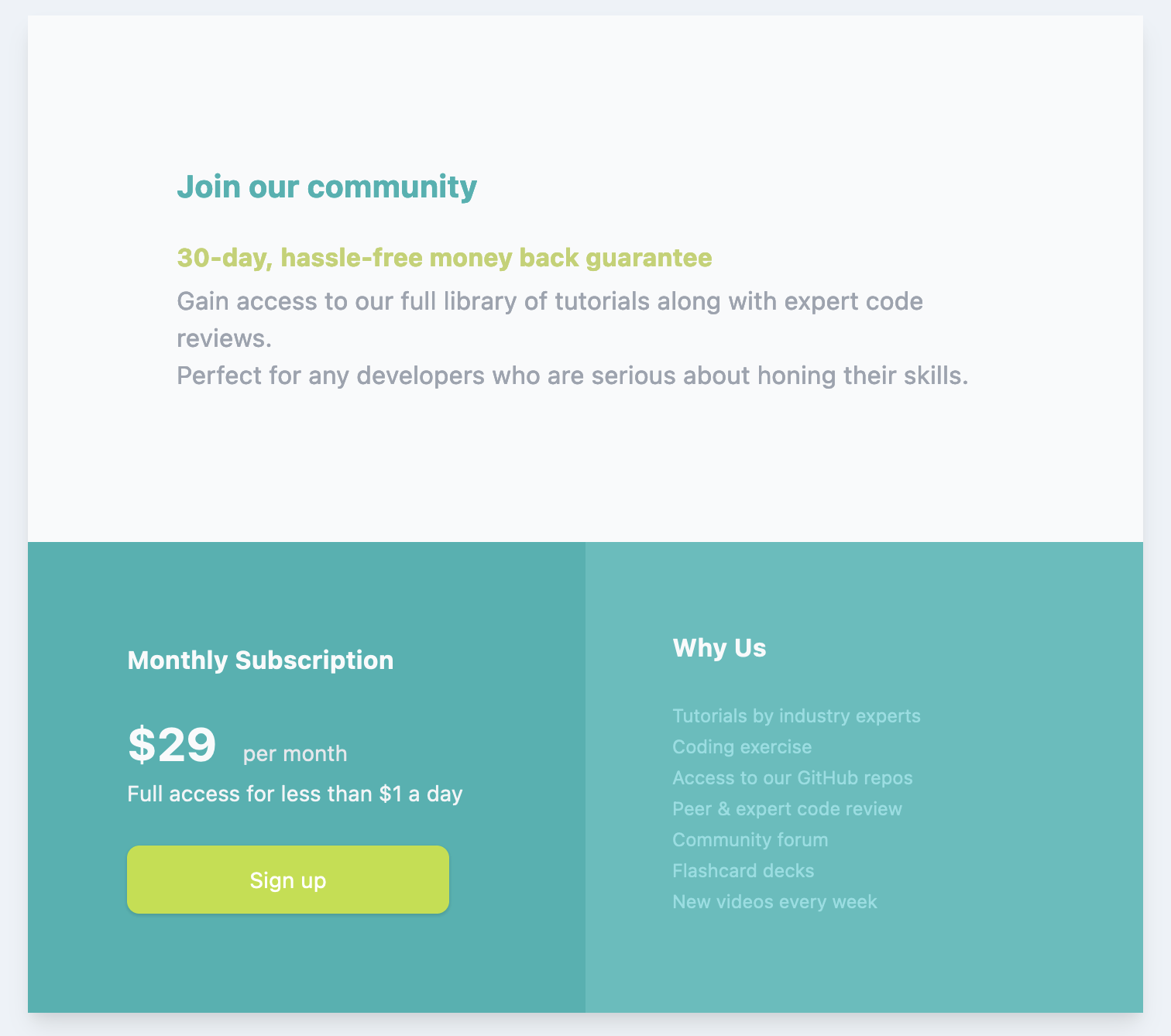
Task: Click the 30-day money back guarantee text
Action: point(444,258)
